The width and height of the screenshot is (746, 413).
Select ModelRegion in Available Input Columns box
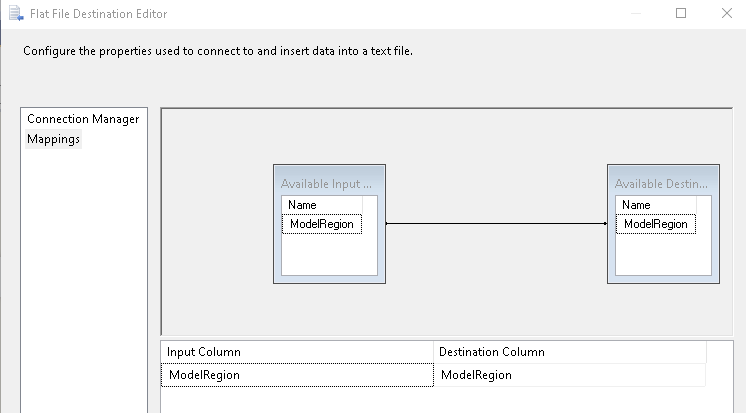321,225
